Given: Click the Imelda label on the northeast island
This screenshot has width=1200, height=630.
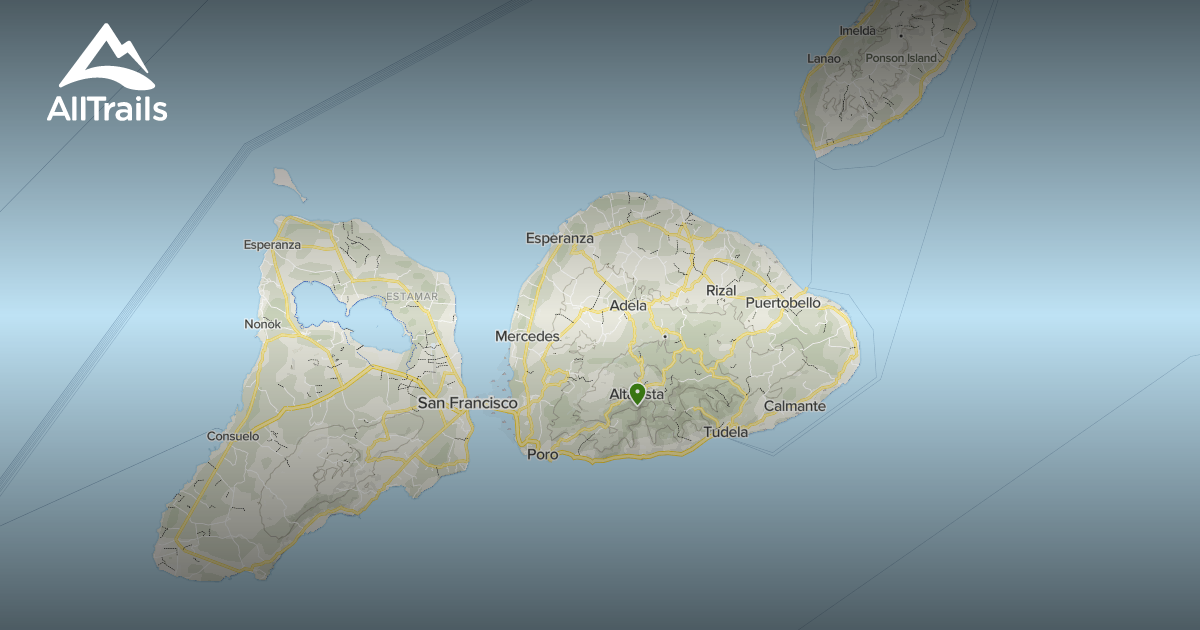Looking at the screenshot, I should [858, 31].
